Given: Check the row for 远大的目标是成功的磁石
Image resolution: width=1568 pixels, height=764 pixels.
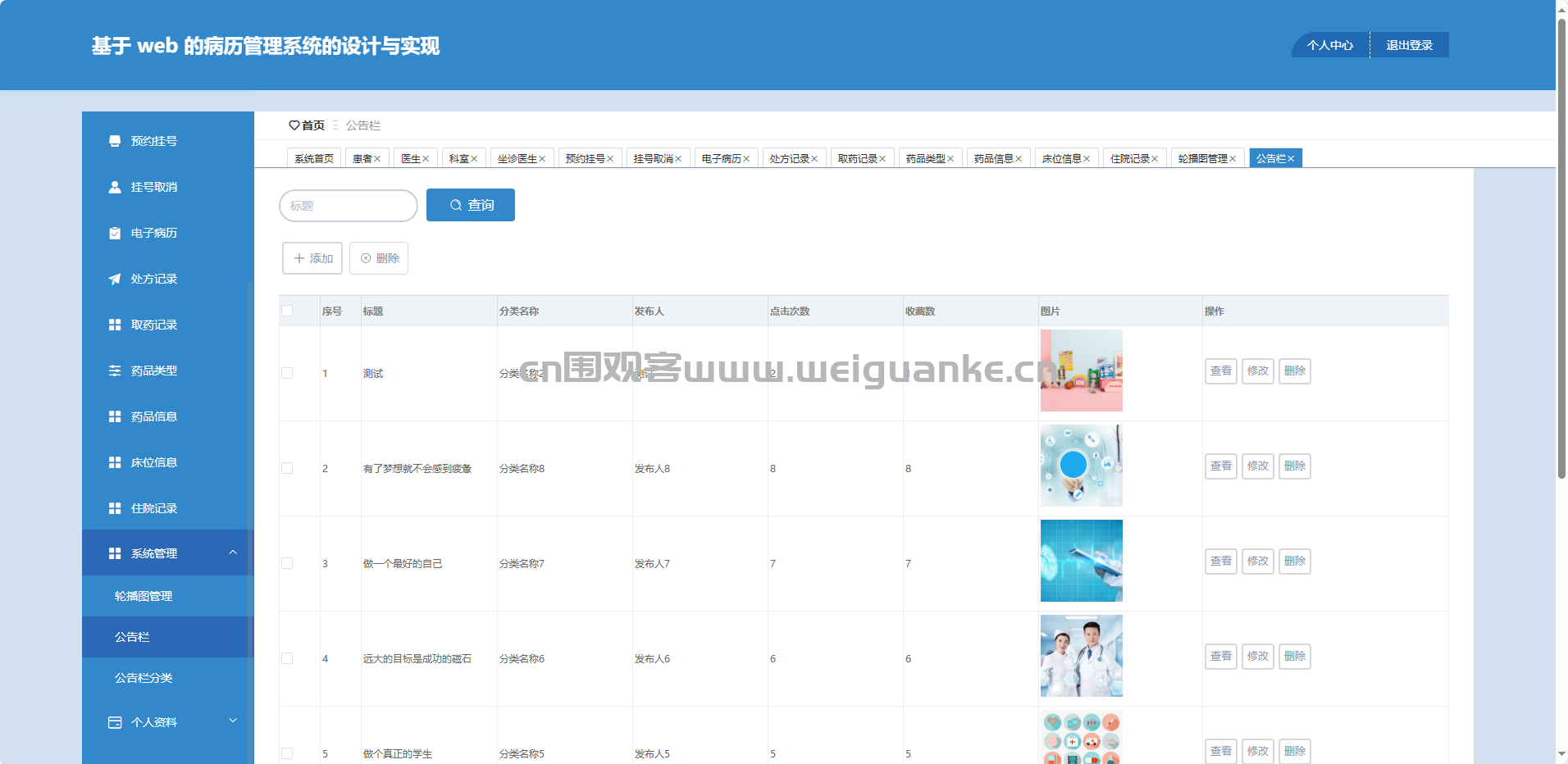Looking at the screenshot, I should pos(287,658).
